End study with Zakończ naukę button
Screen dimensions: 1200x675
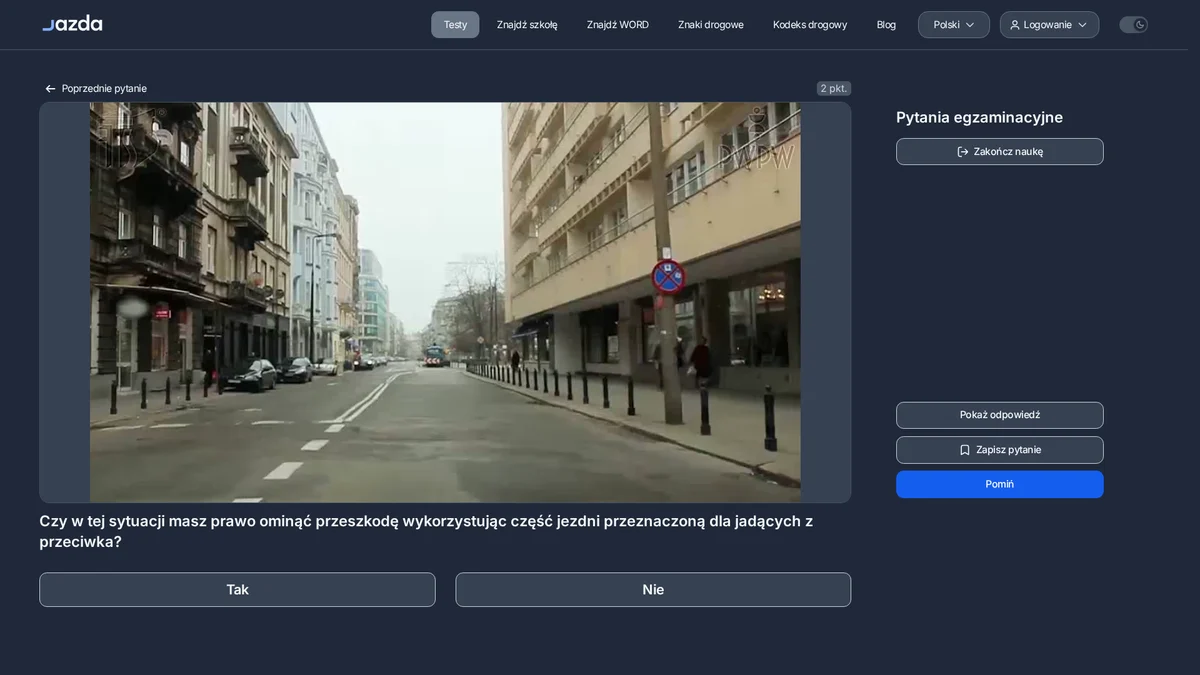tap(1000, 152)
